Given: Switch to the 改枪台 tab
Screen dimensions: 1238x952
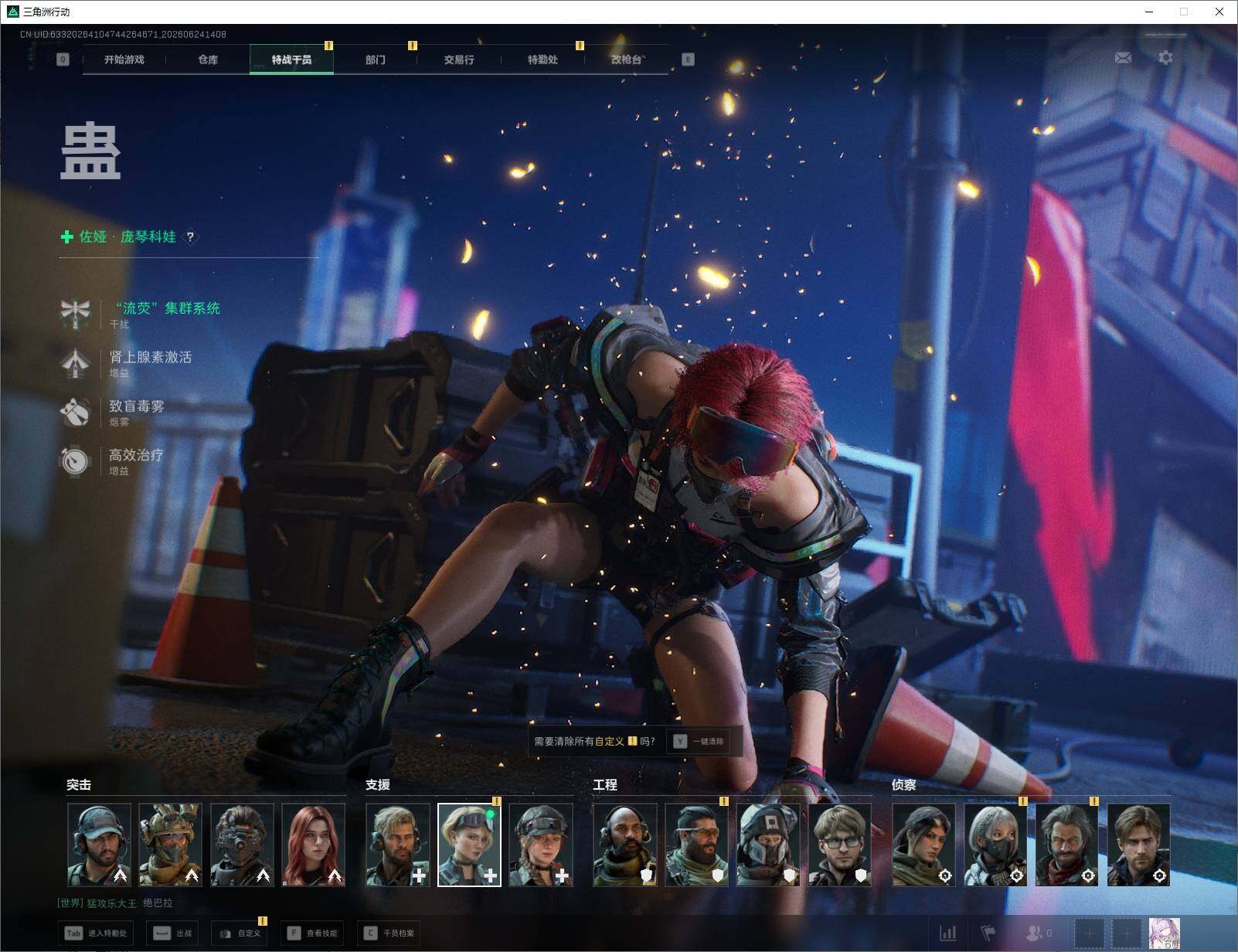Looking at the screenshot, I should [626, 59].
